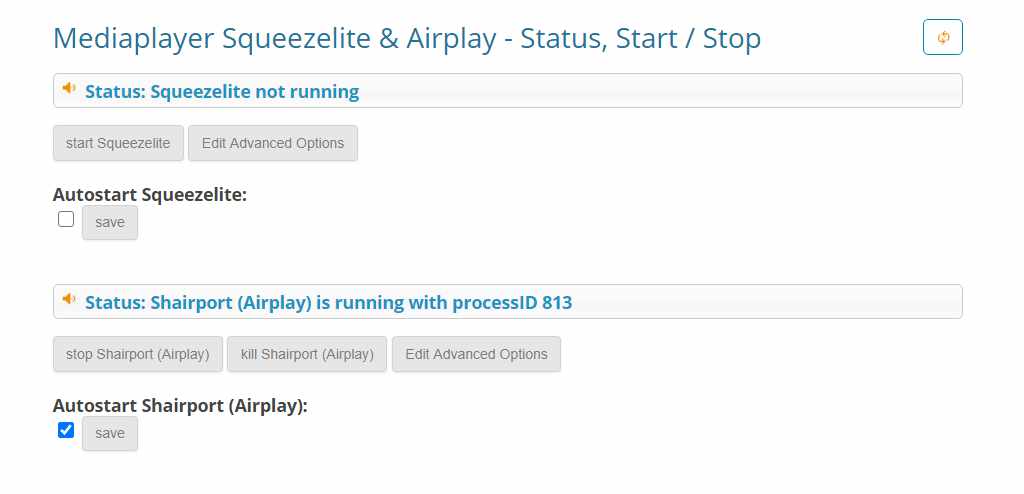Open Edit Advanced Options for Shairport
The width and height of the screenshot is (1024, 494).
[476, 354]
